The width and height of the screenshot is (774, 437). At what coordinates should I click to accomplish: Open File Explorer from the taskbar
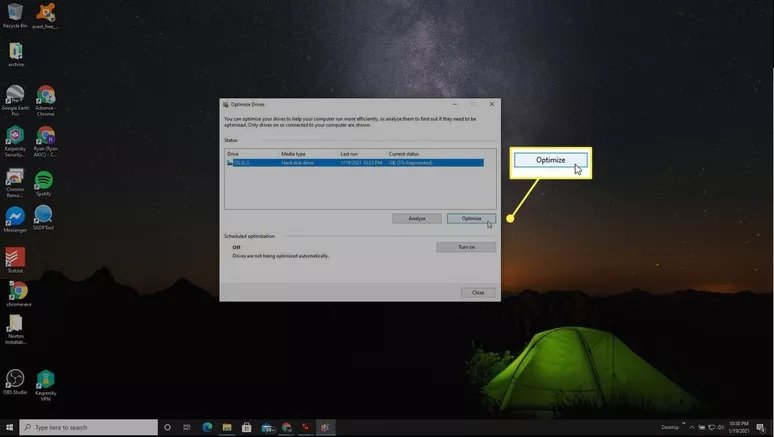(227, 427)
